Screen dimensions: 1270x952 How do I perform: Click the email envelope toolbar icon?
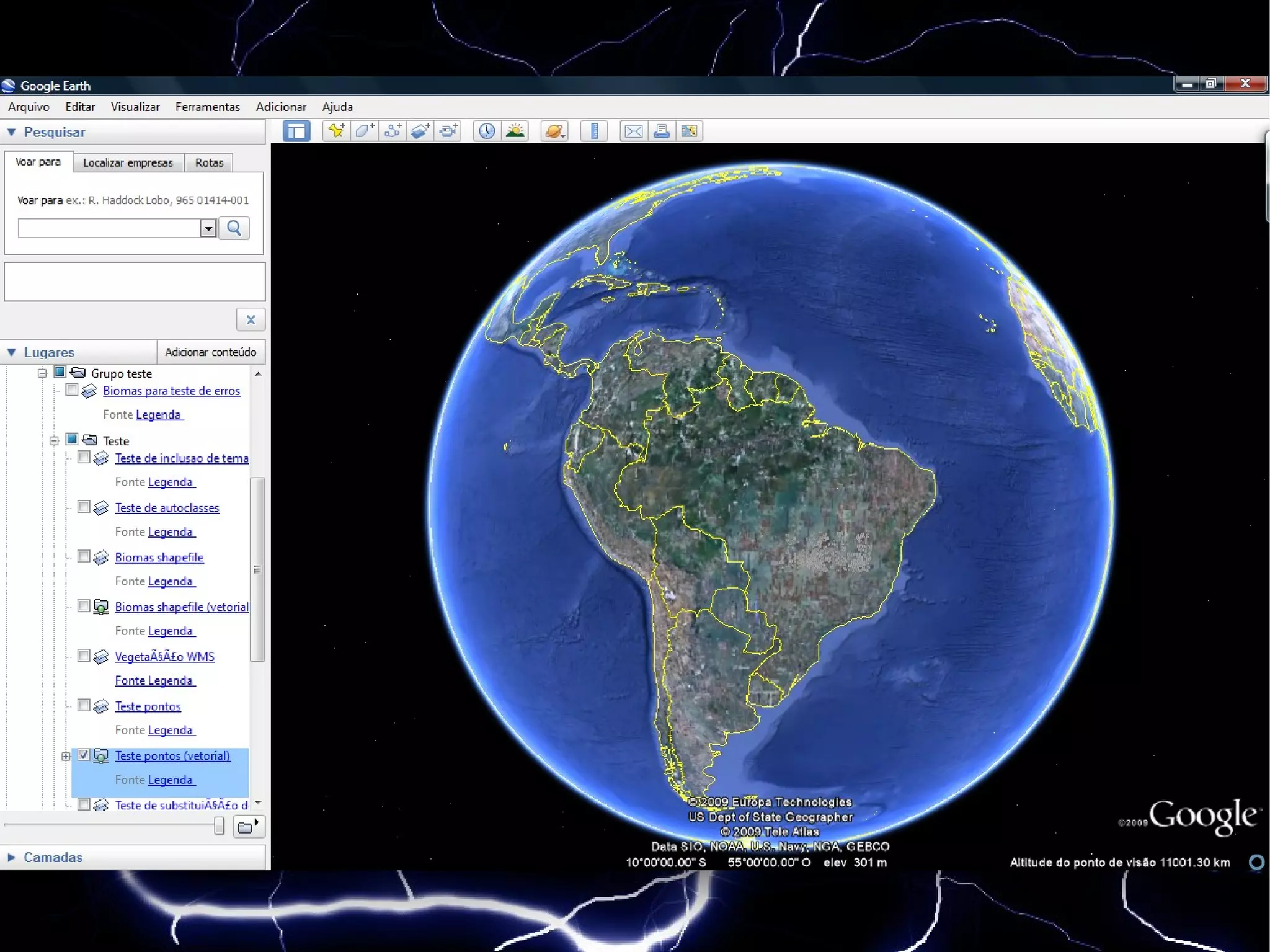pyautogui.click(x=633, y=131)
